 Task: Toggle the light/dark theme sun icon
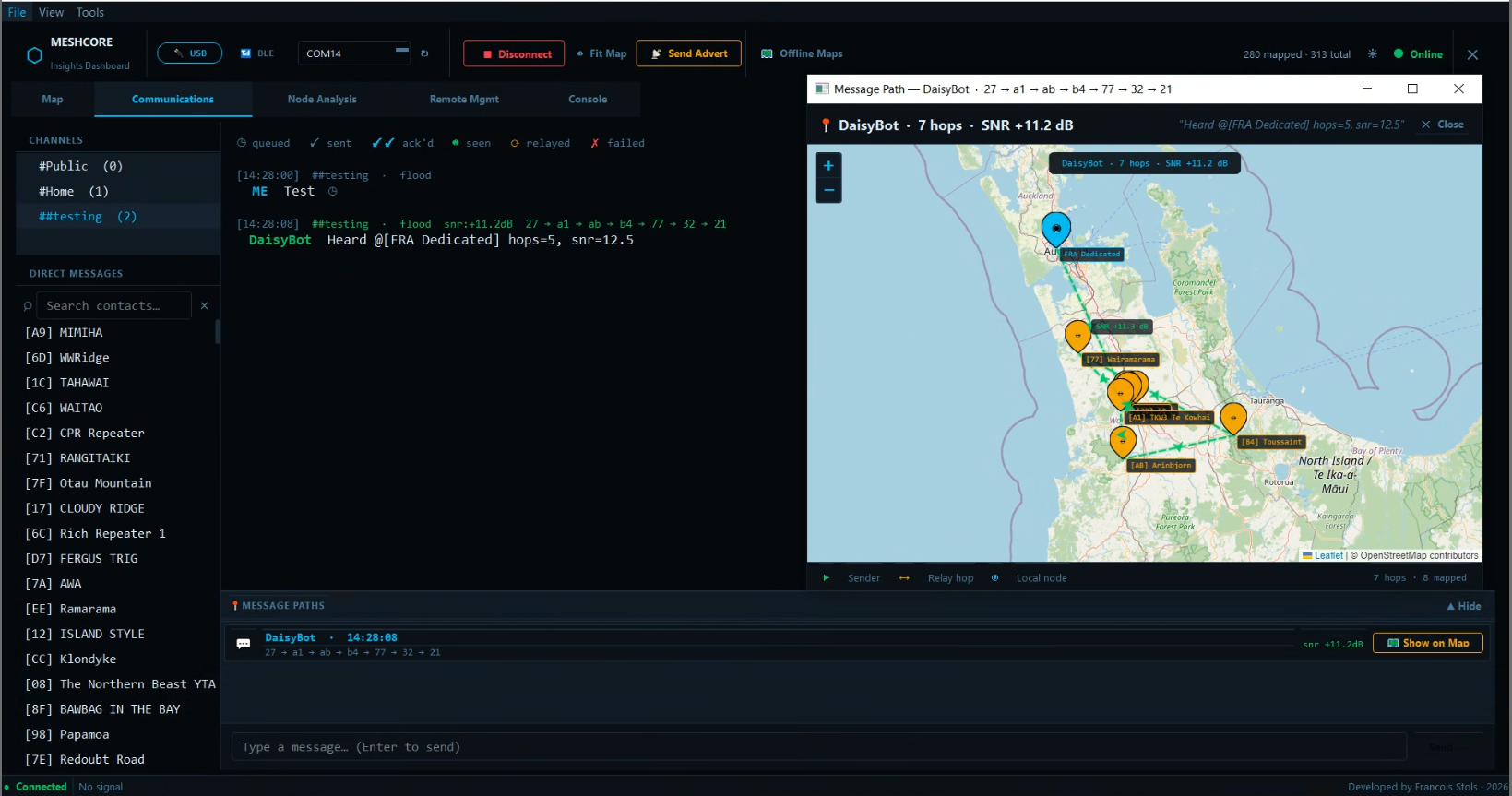click(x=1373, y=54)
